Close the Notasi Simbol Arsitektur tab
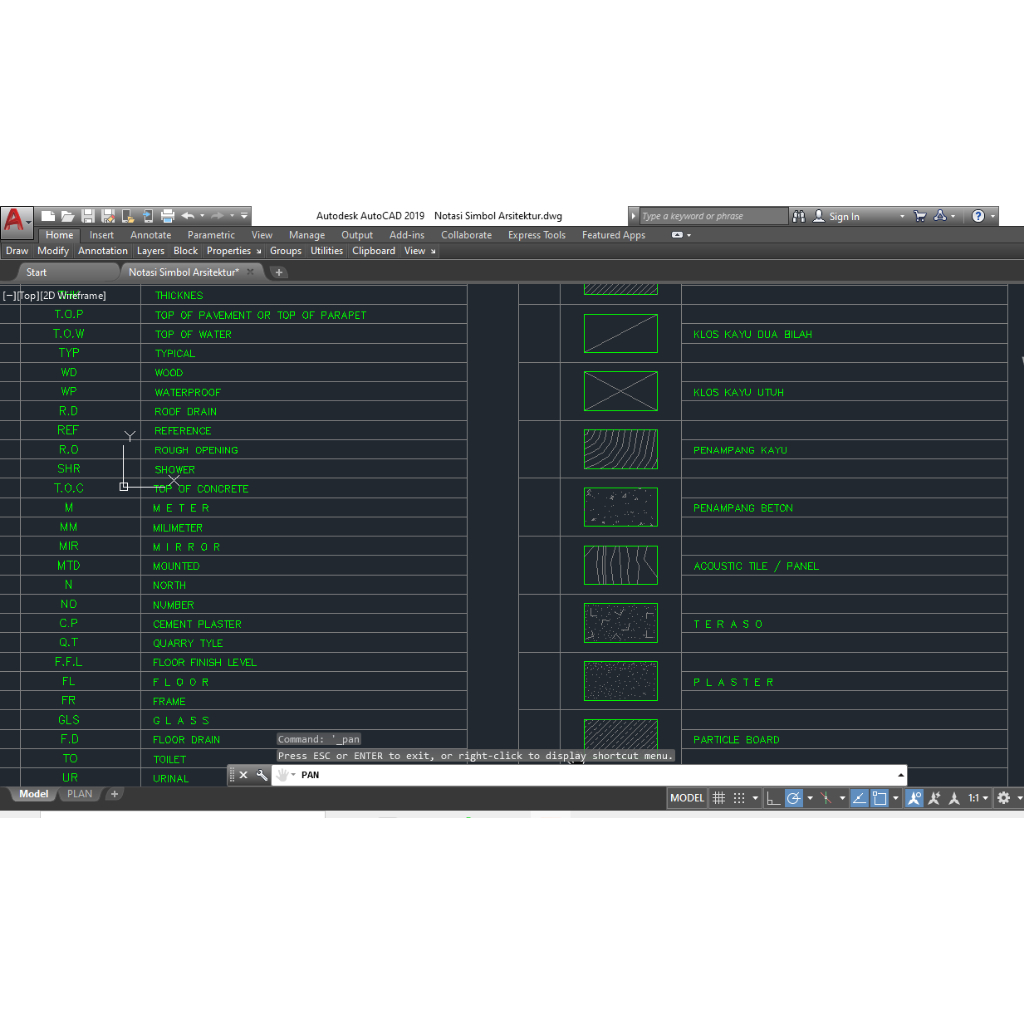Image resolution: width=1024 pixels, height=1024 pixels. 250,272
